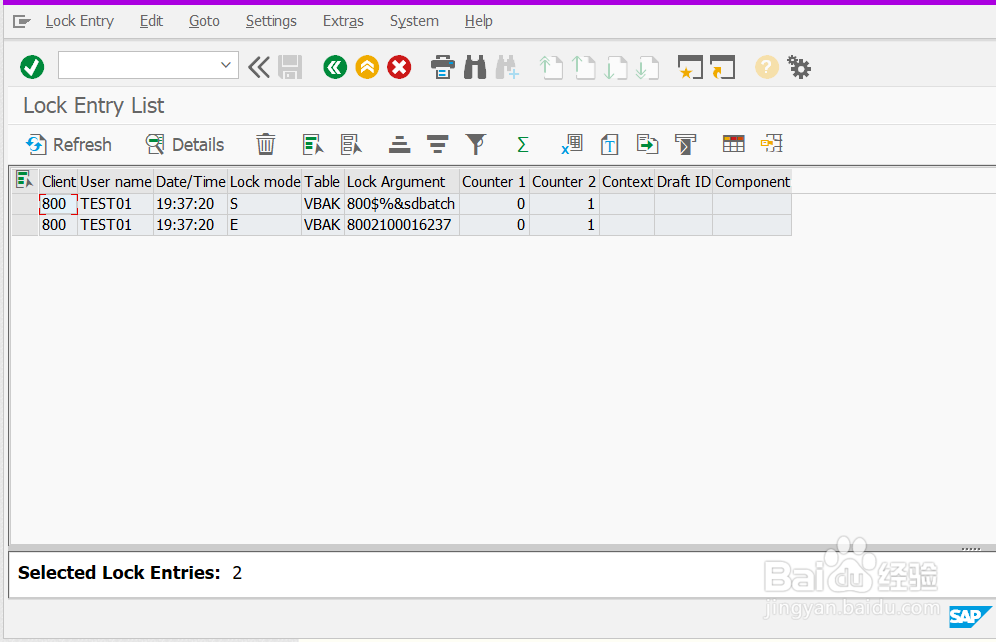
Task: Click the Delete trash can icon
Action: [266, 144]
